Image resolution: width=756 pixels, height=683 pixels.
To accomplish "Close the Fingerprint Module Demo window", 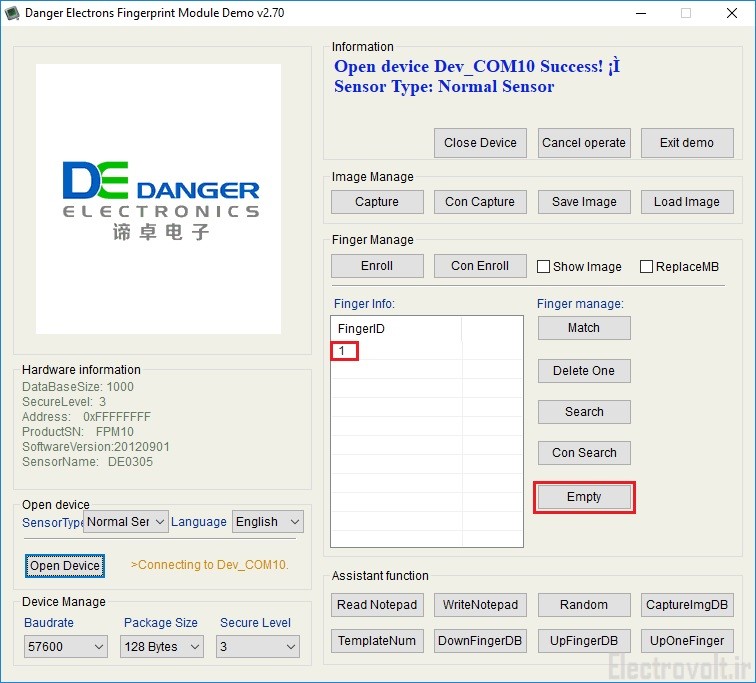I will (x=731, y=13).
